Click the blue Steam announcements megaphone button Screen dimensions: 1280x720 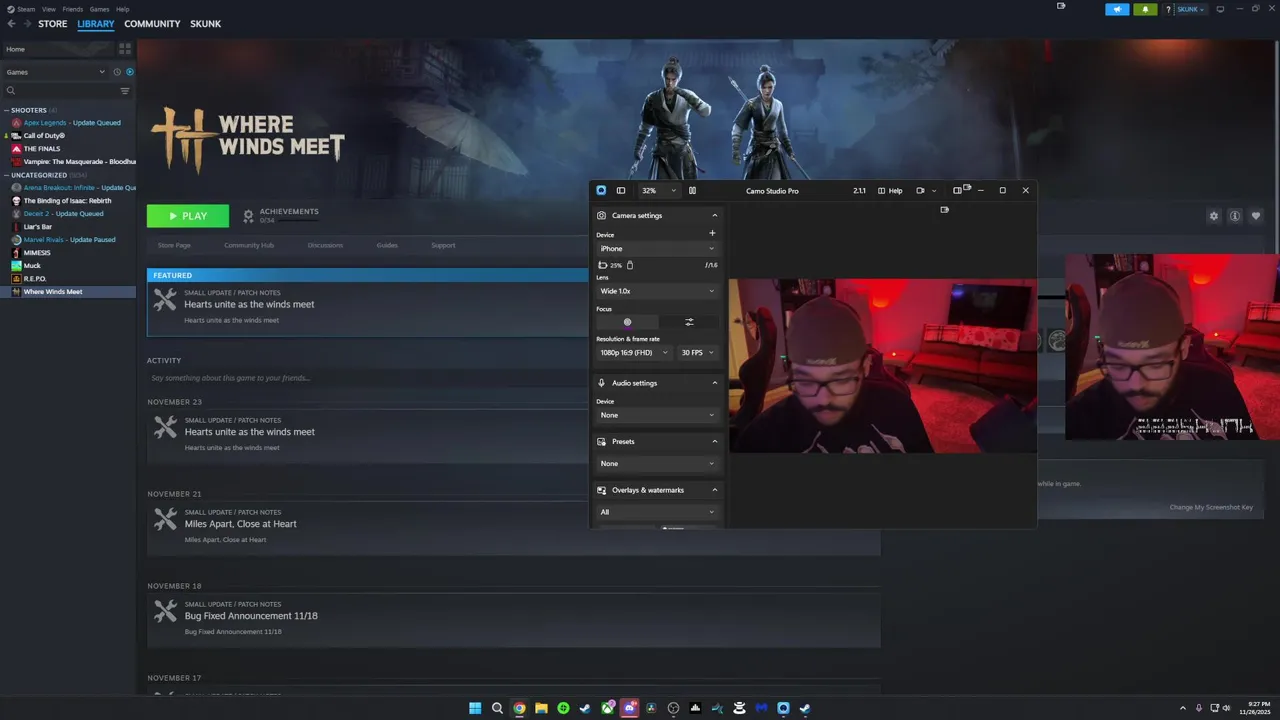1117,9
